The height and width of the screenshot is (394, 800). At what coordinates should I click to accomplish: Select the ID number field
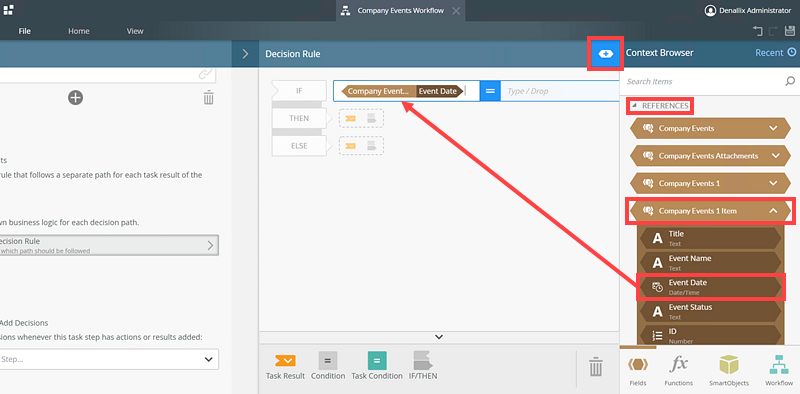710,335
